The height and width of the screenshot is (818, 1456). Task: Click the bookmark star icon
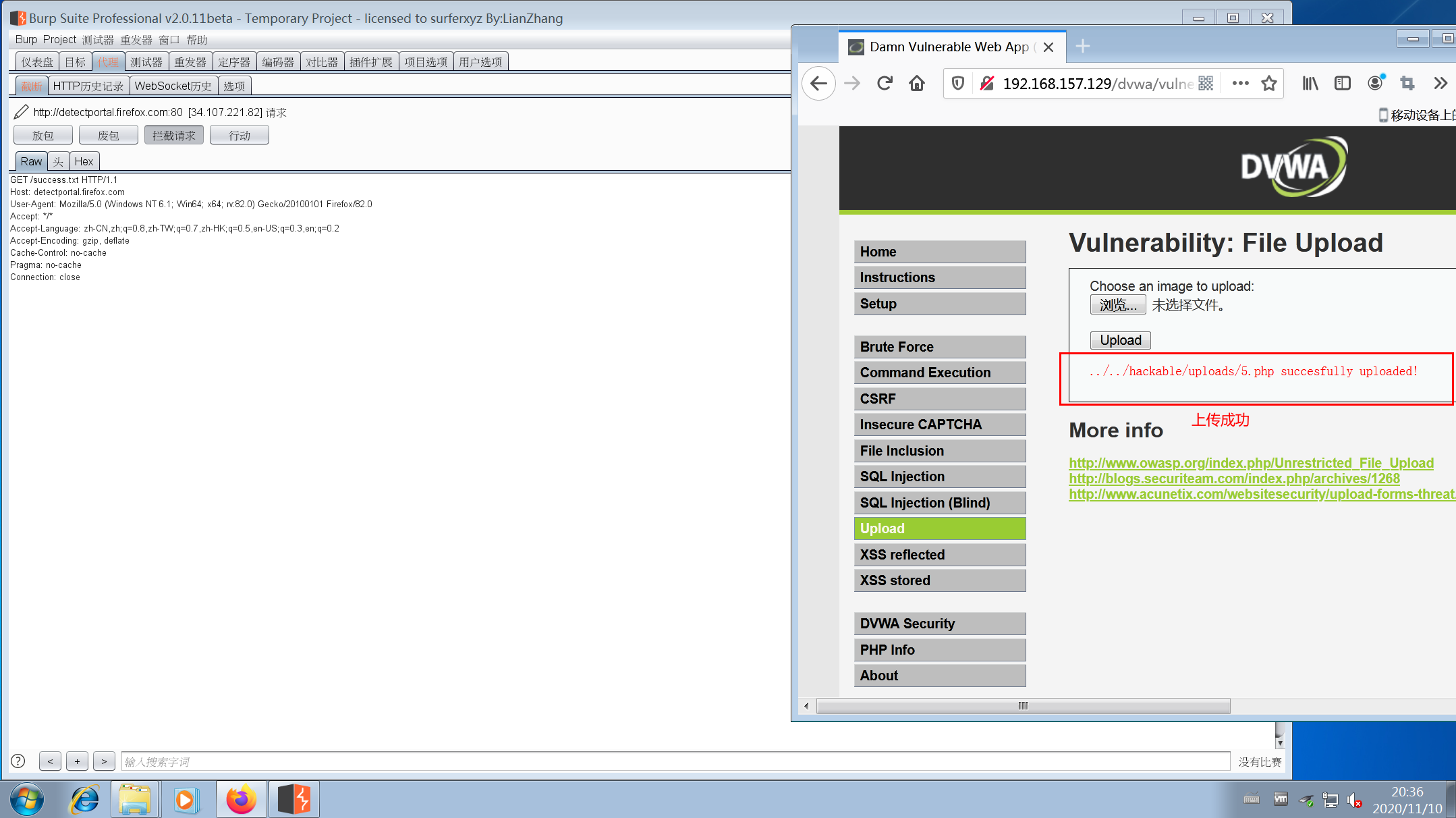tap(1269, 83)
